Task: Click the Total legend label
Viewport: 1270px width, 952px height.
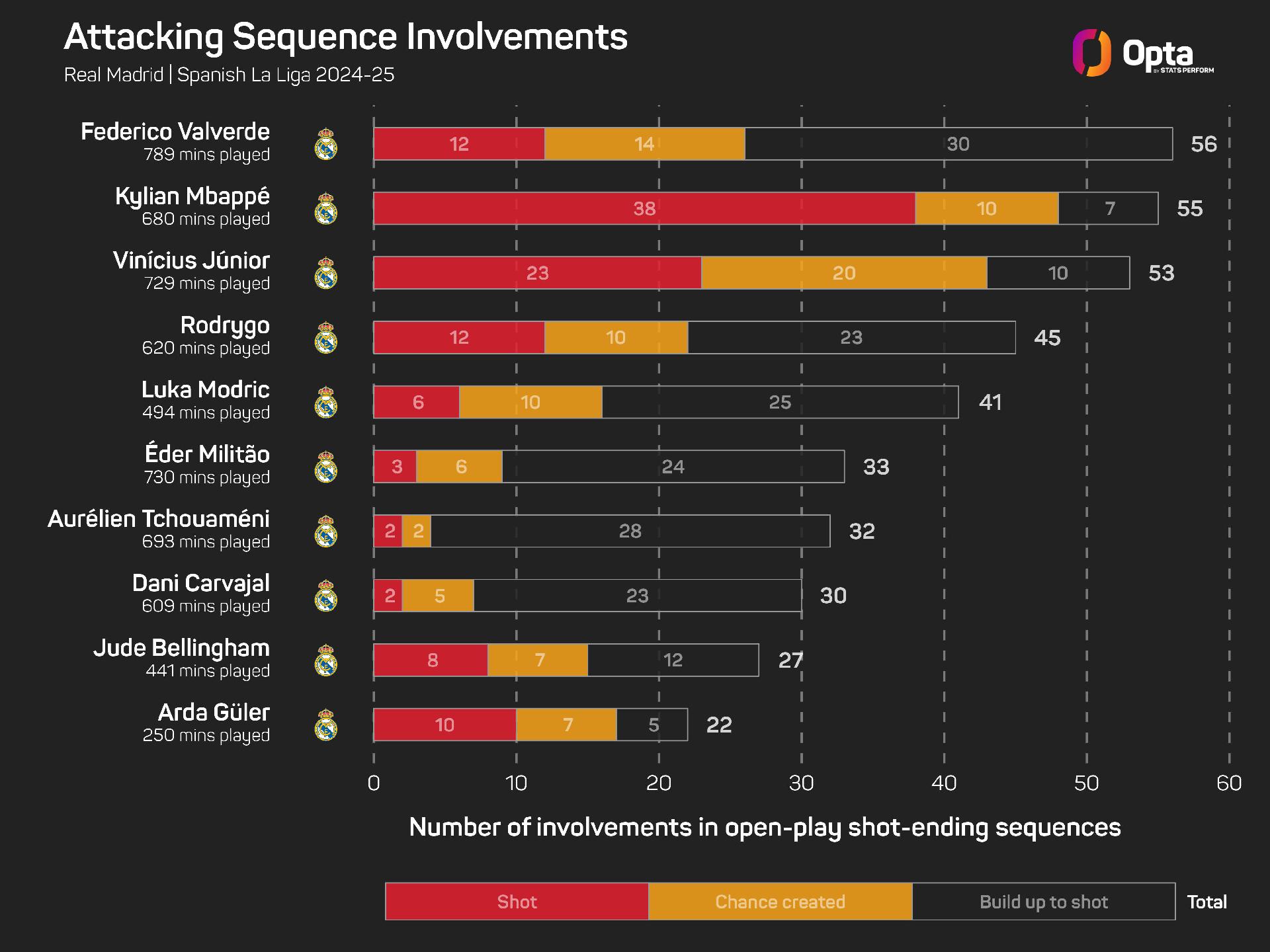Action: pos(1207,902)
